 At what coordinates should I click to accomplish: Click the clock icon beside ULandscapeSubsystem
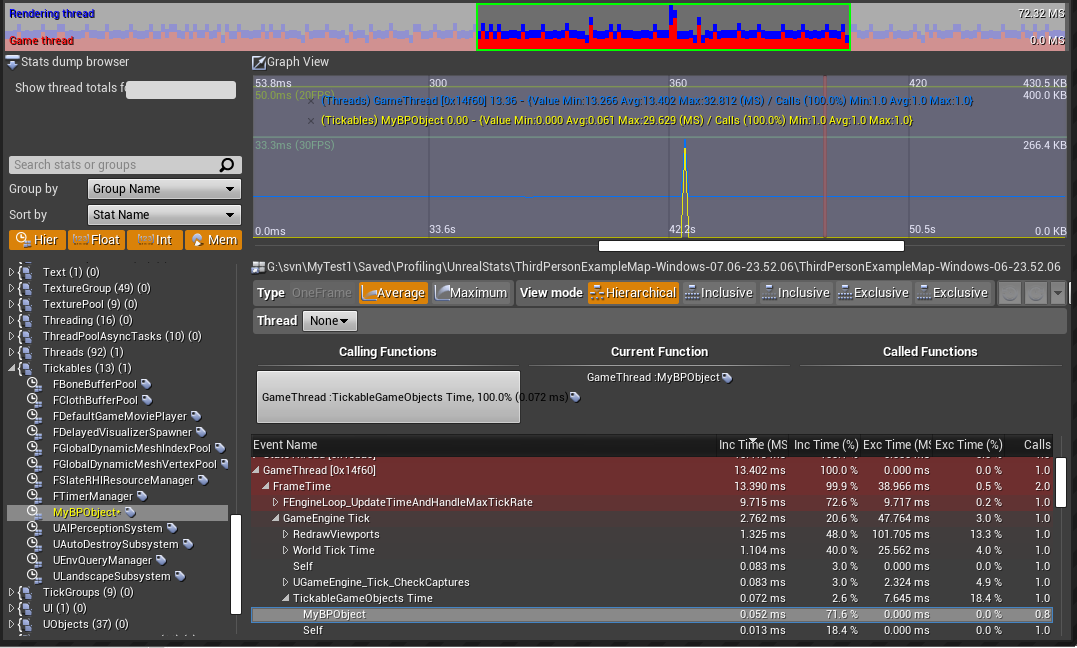(x=34, y=575)
